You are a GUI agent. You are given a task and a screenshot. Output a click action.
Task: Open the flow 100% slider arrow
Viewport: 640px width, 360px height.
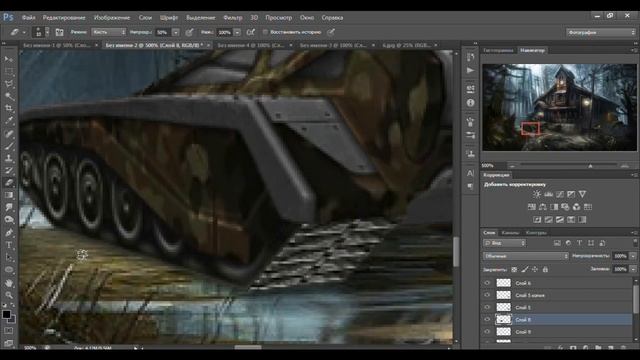click(237, 32)
